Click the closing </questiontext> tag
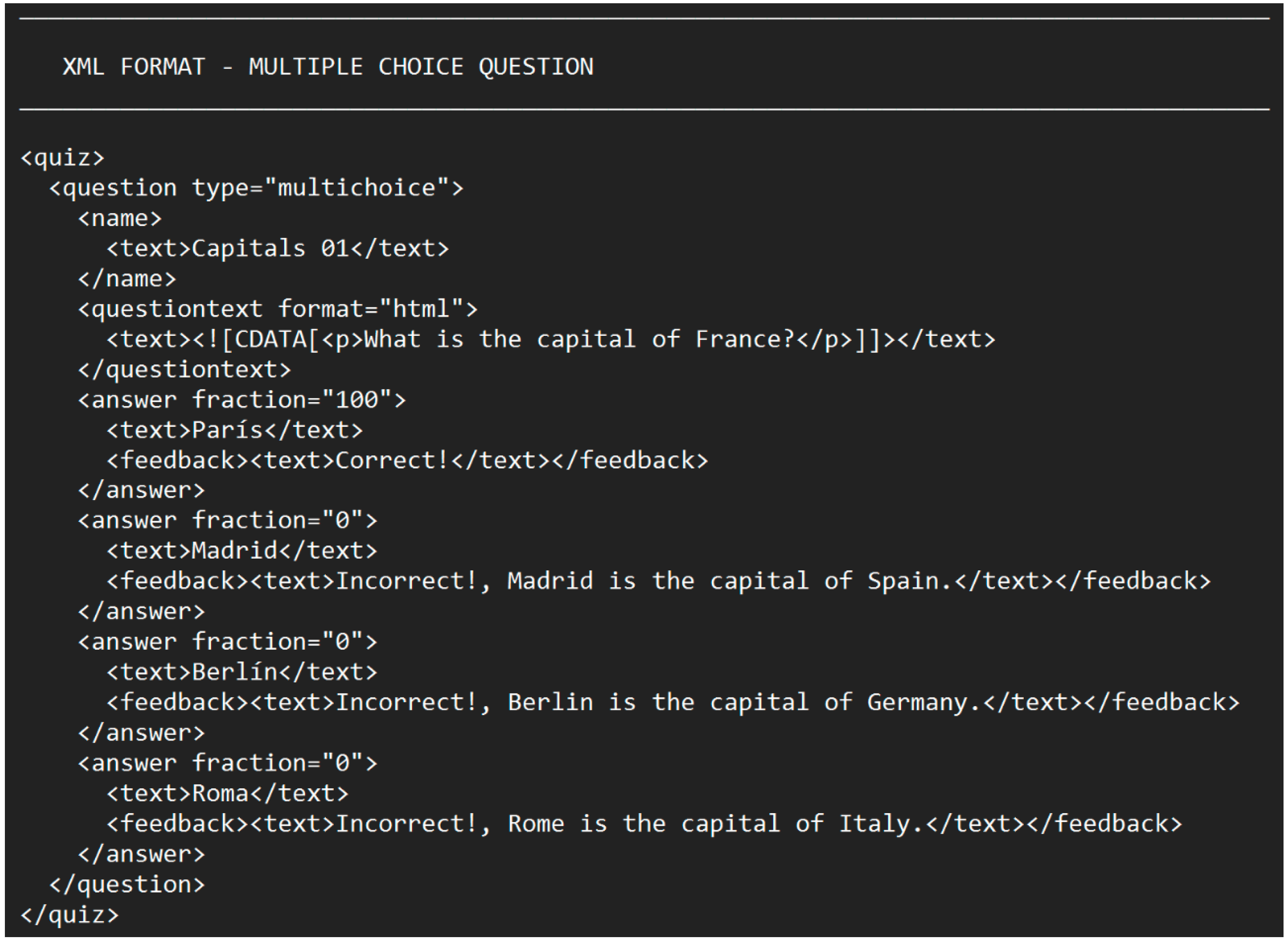The height and width of the screenshot is (942, 1288). click(185, 370)
